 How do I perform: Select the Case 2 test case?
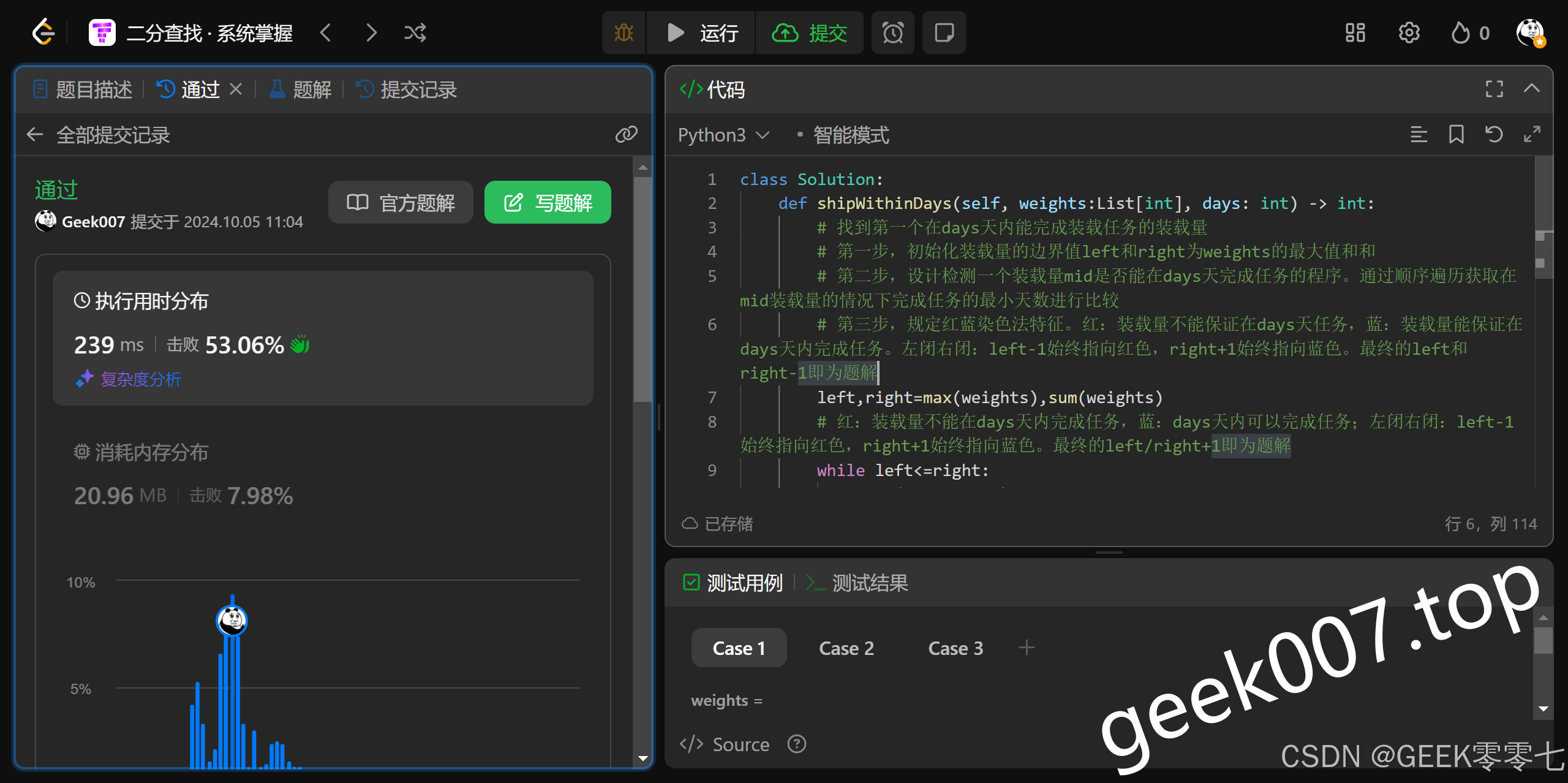[846, 648]
